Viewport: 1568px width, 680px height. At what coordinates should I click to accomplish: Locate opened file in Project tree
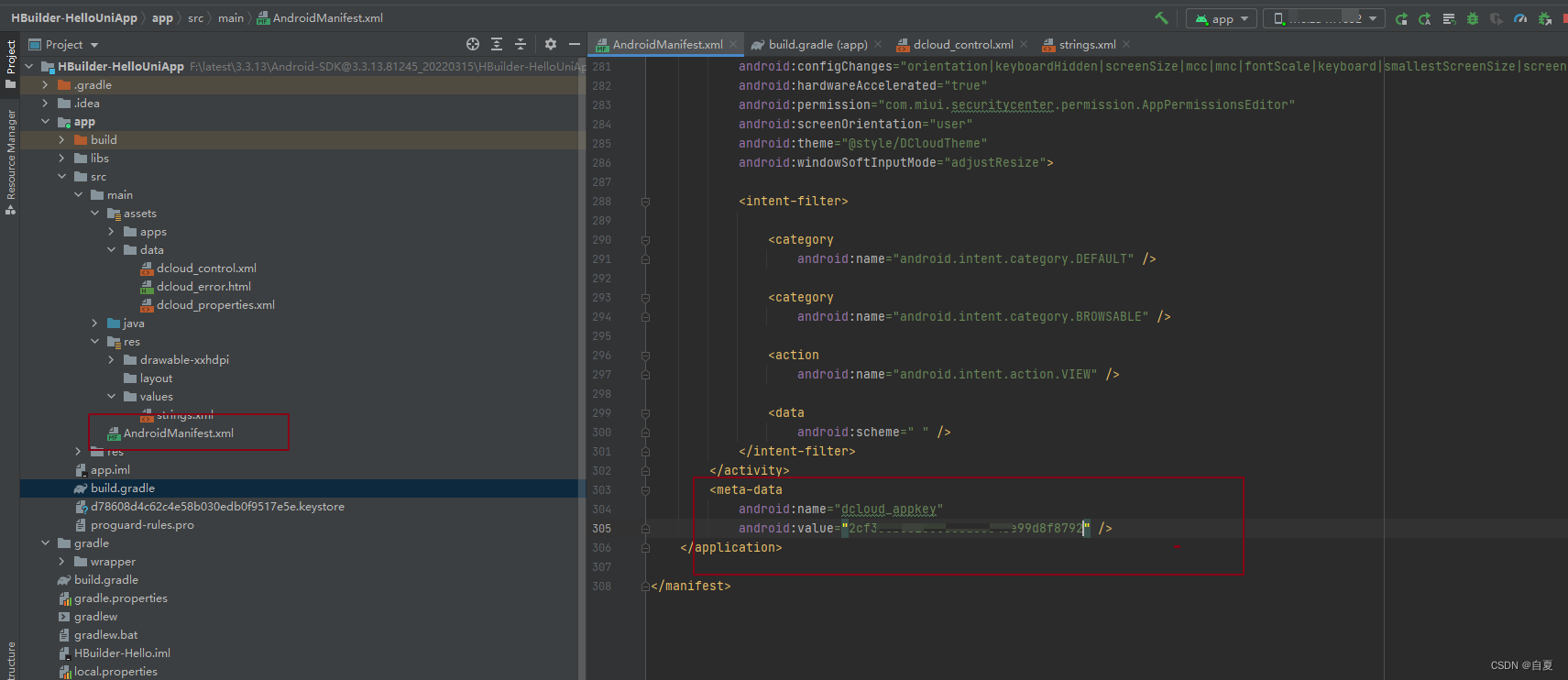(x=473, y=44)
